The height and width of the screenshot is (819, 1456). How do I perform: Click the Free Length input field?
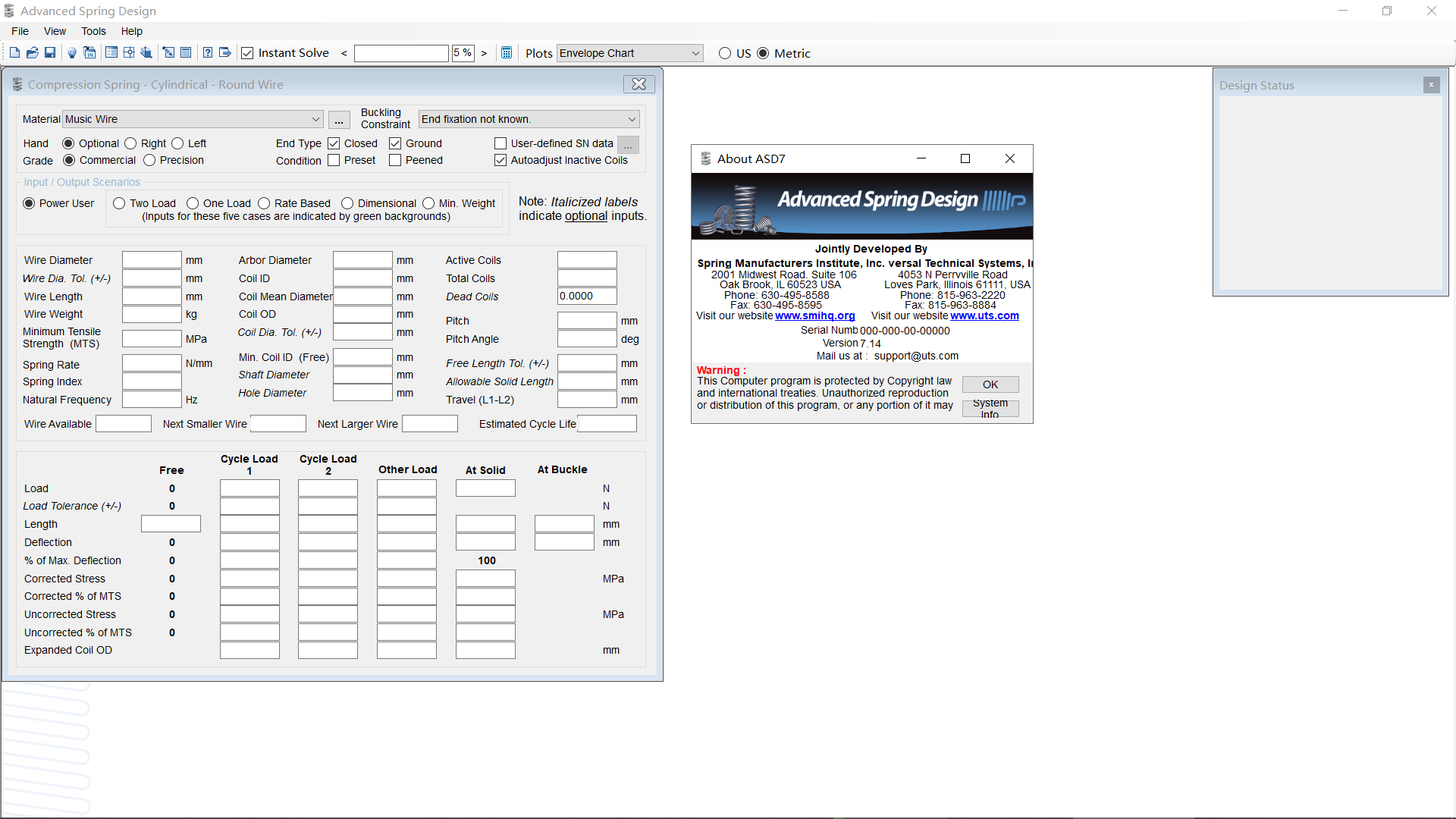click(x=171, y=524)
